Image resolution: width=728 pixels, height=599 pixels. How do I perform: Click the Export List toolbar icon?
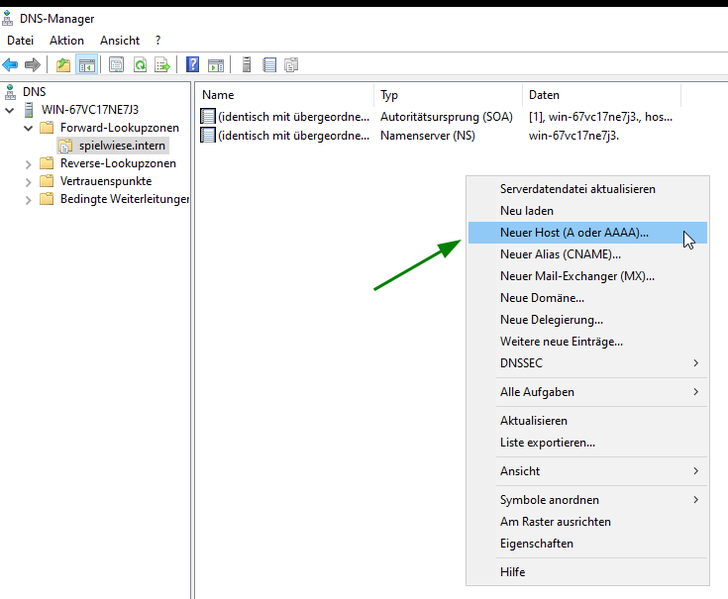tap(162, 65)
